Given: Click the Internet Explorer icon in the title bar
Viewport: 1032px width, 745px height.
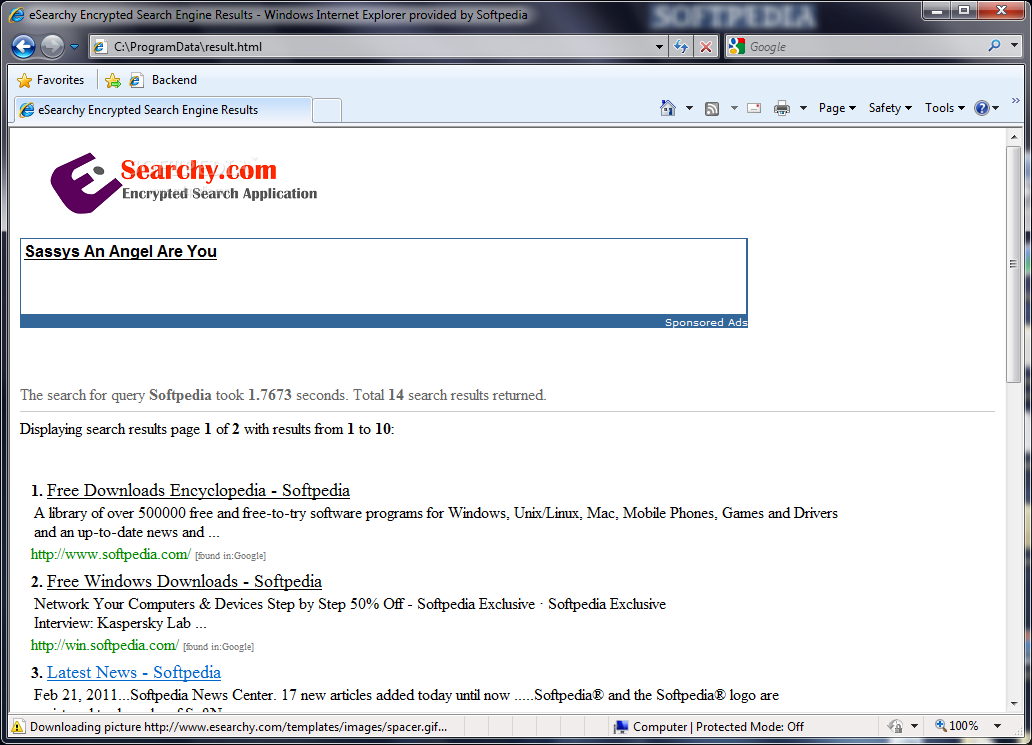Looking at the screenshot, I should tap(17, 14).
